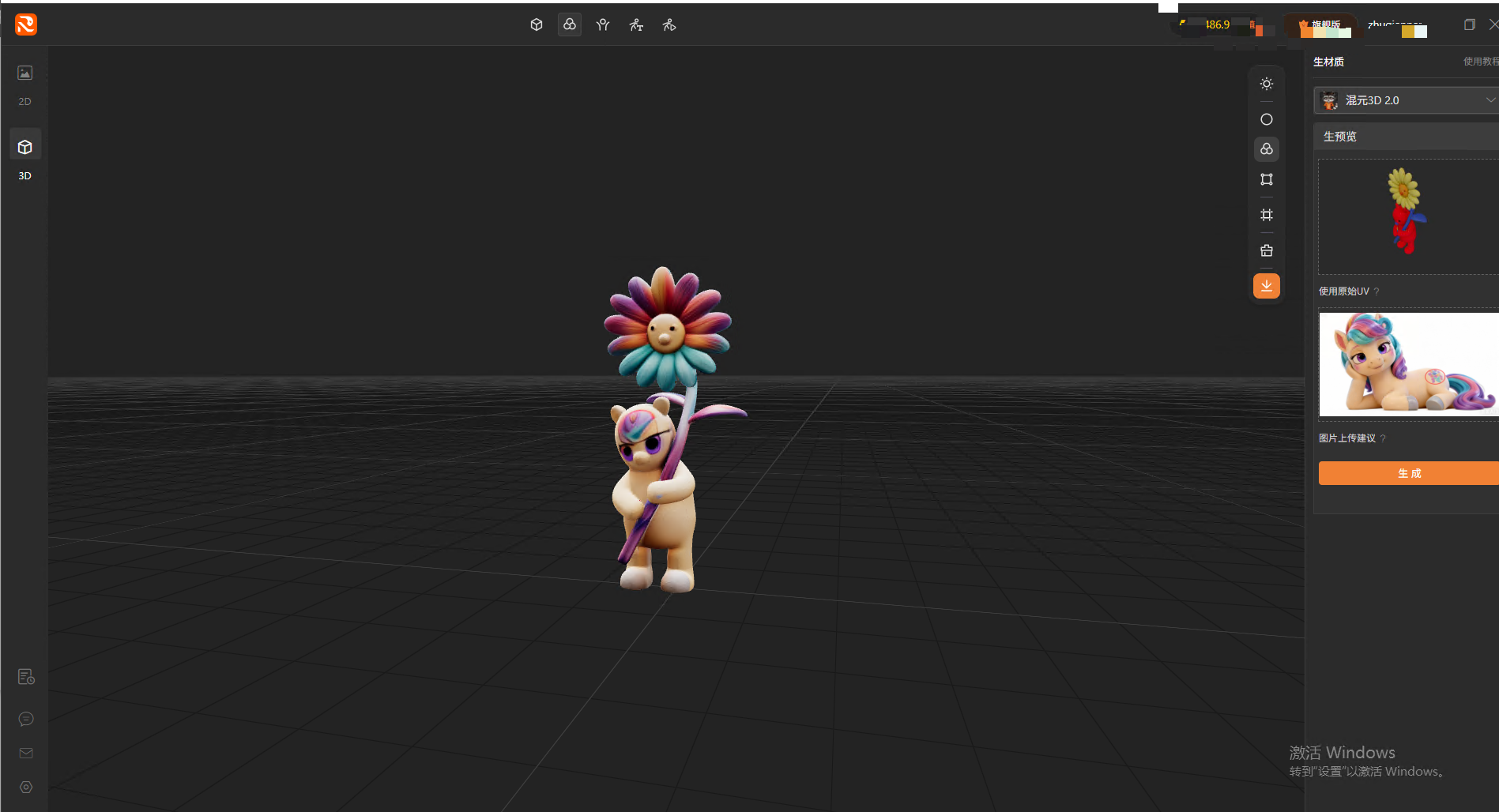1499x812 pixels.
Task: Switch to plain circle shading mode
Action: pos(1266,119)
